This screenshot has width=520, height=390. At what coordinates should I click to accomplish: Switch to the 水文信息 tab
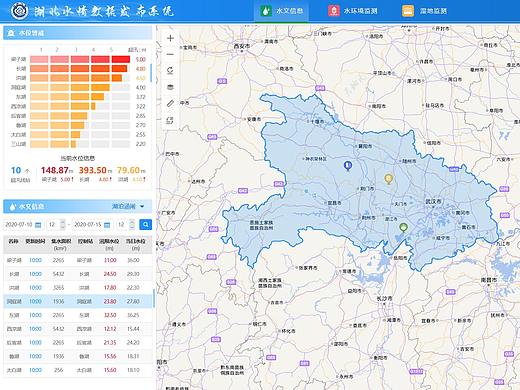click(x=282, y=11)
